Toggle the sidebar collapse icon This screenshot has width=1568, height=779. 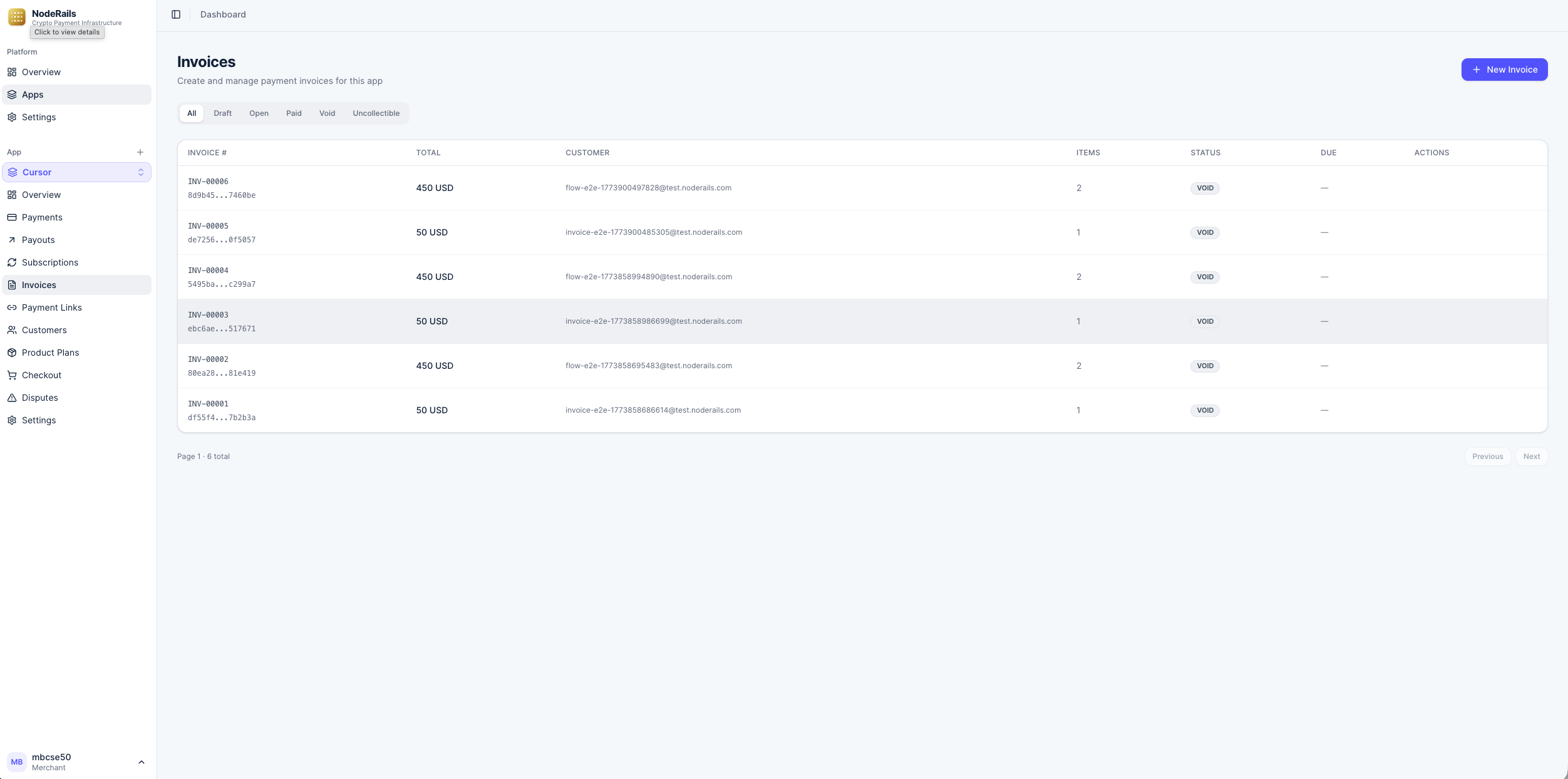tap(176, 14)
